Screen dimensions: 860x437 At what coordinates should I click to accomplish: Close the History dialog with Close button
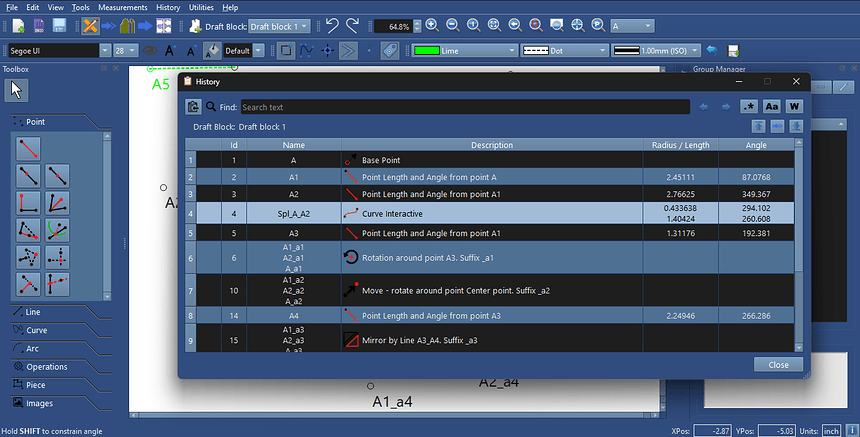coord(777,365)
